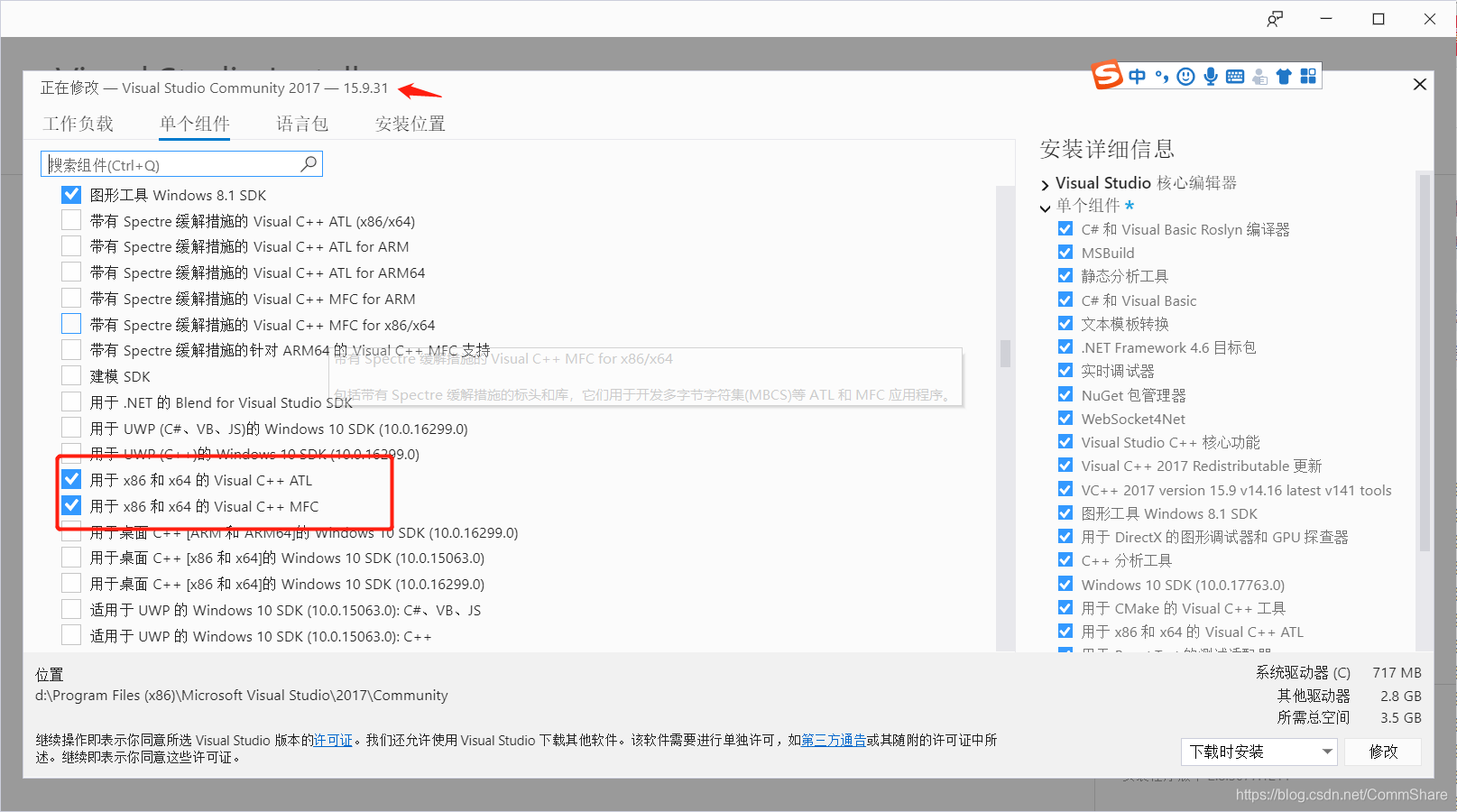The image size is (1457, 812).
Task: Click 修改 button
Action: (x=1383, y=752)
